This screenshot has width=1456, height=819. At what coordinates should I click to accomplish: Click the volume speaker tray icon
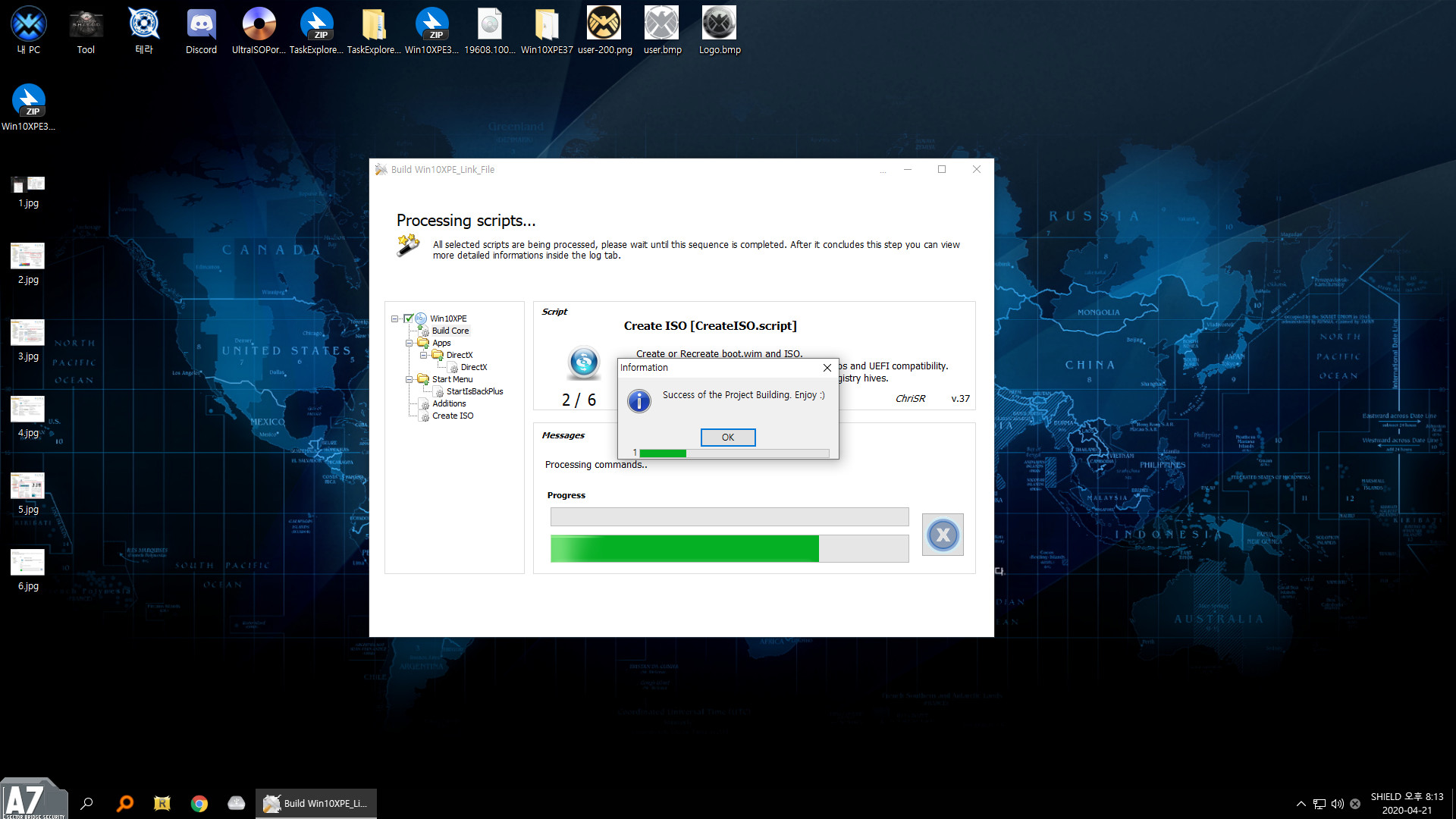[1338, 804]
